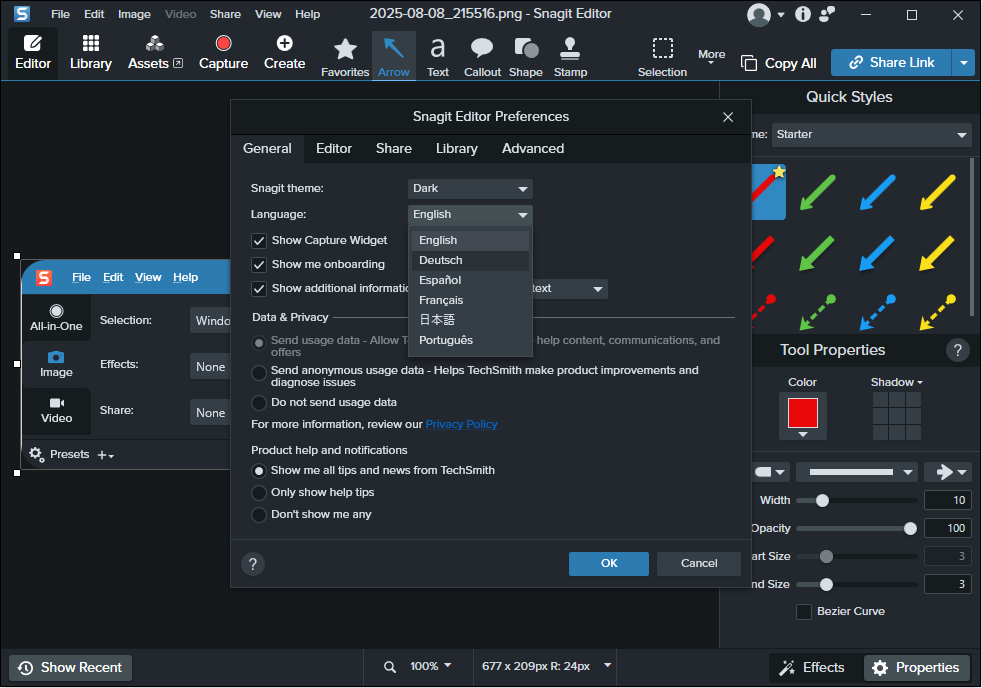Viewport: 982px width, 688px height.
Task: Click the Width slider handle
Action: point(823,501)
